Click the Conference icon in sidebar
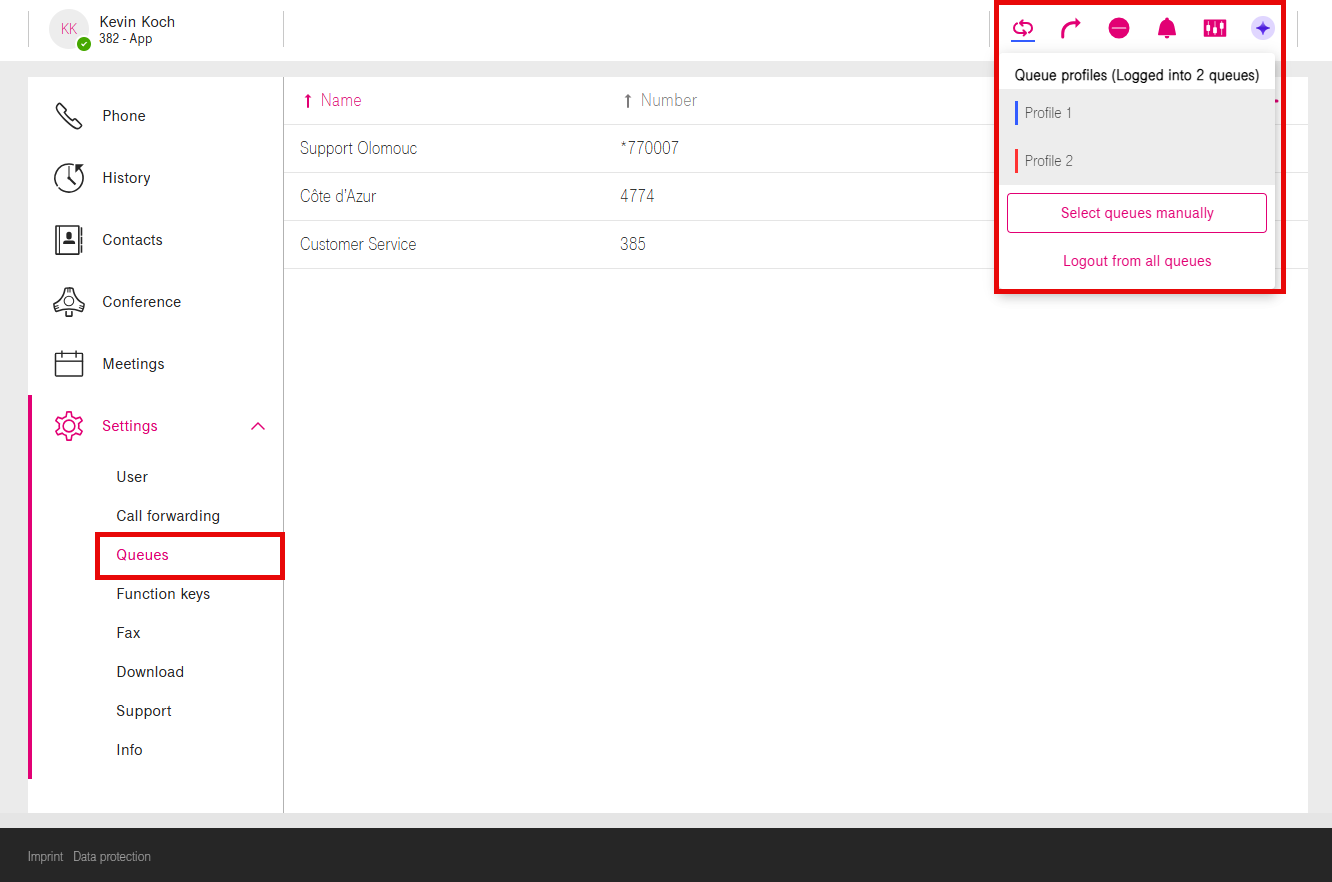 [69, 302]
